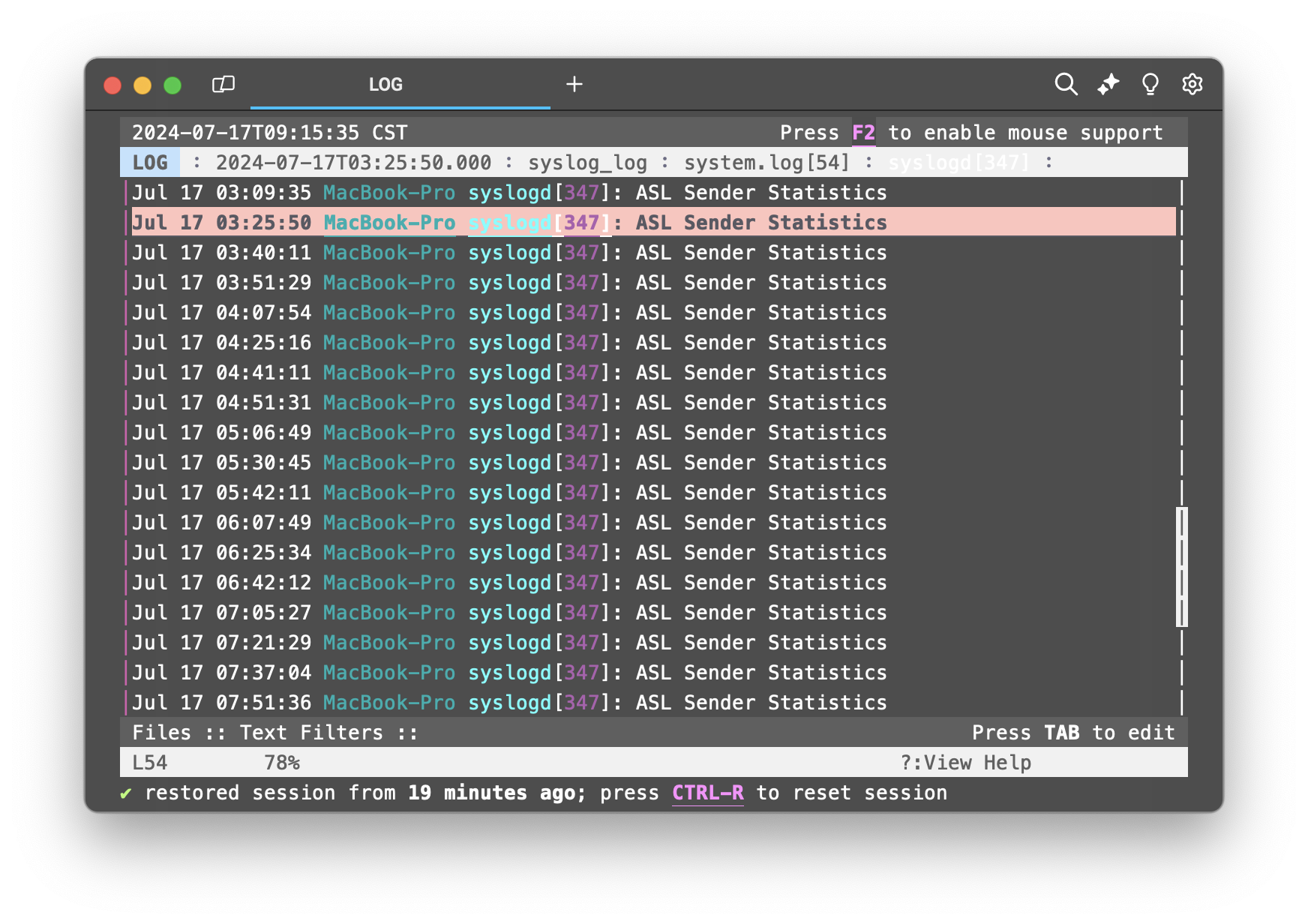Add a new tab with plus
The width and height of the screenshot is (1308, 924).
574,84
